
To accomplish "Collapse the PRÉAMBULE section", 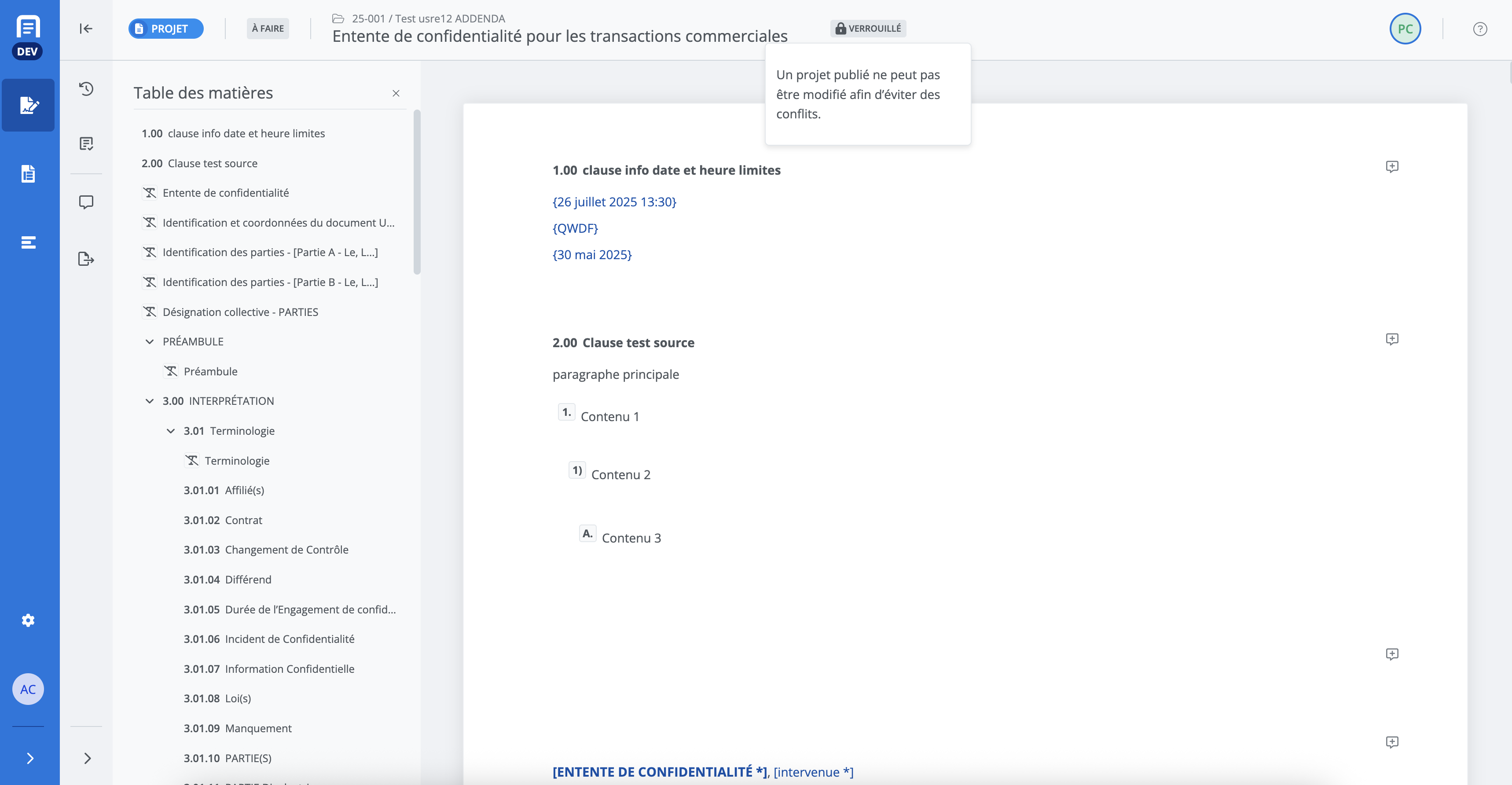I will click(150, 342).
